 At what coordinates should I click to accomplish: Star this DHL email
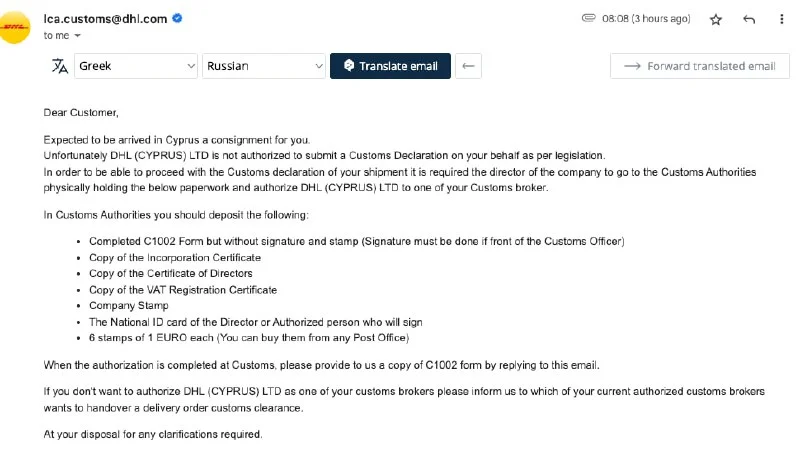click(x=716, y=19)
